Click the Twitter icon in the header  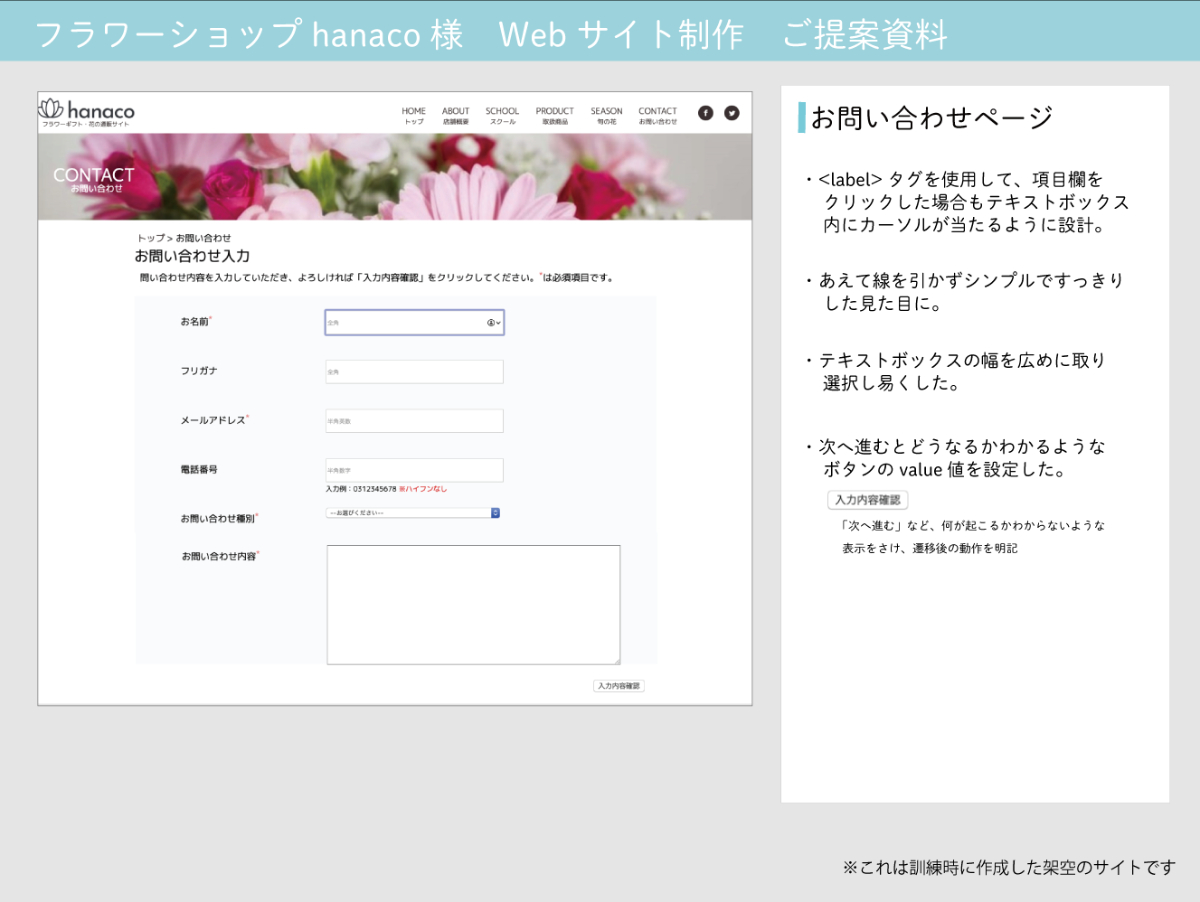[x=732, y=113]
